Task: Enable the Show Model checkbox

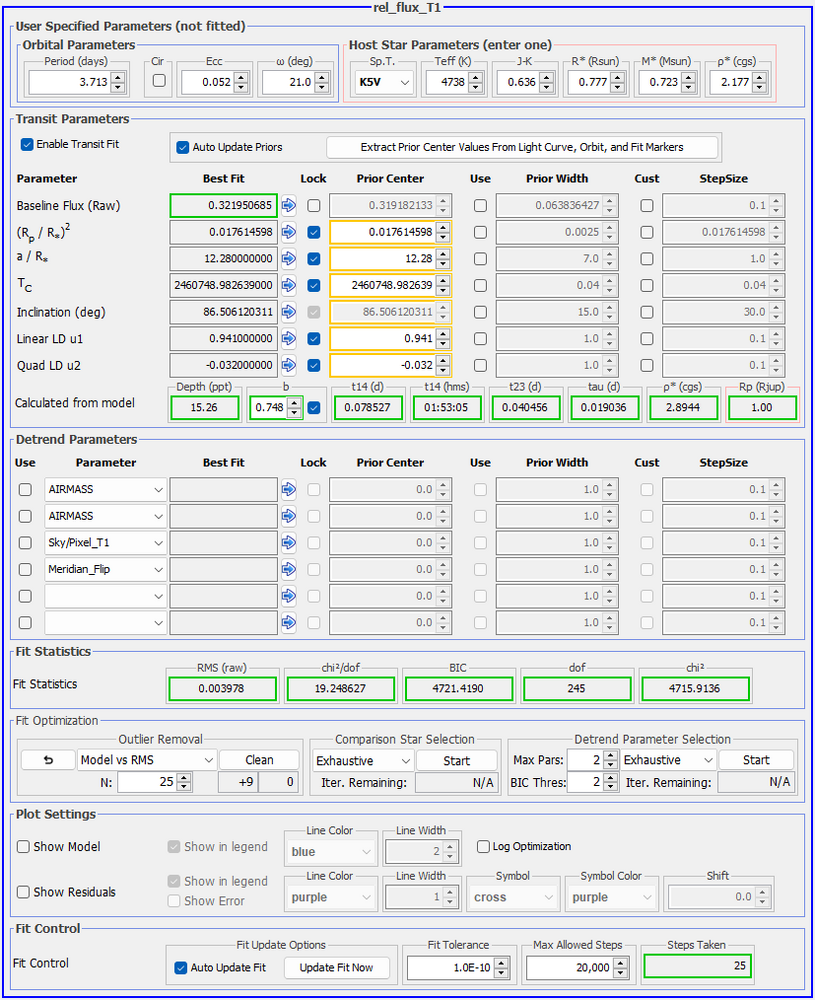Action: 24,846
